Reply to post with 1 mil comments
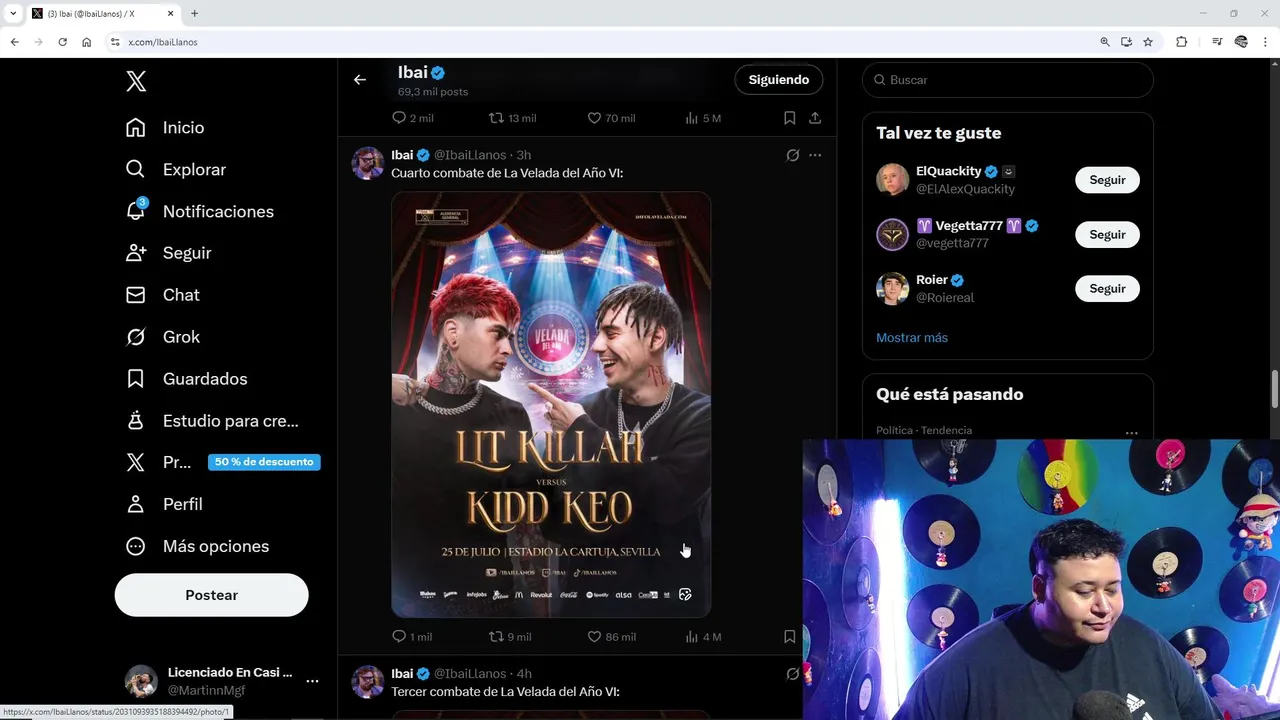Image resolution: width=1280 pixels, height=720 pixels. (412, 637)
